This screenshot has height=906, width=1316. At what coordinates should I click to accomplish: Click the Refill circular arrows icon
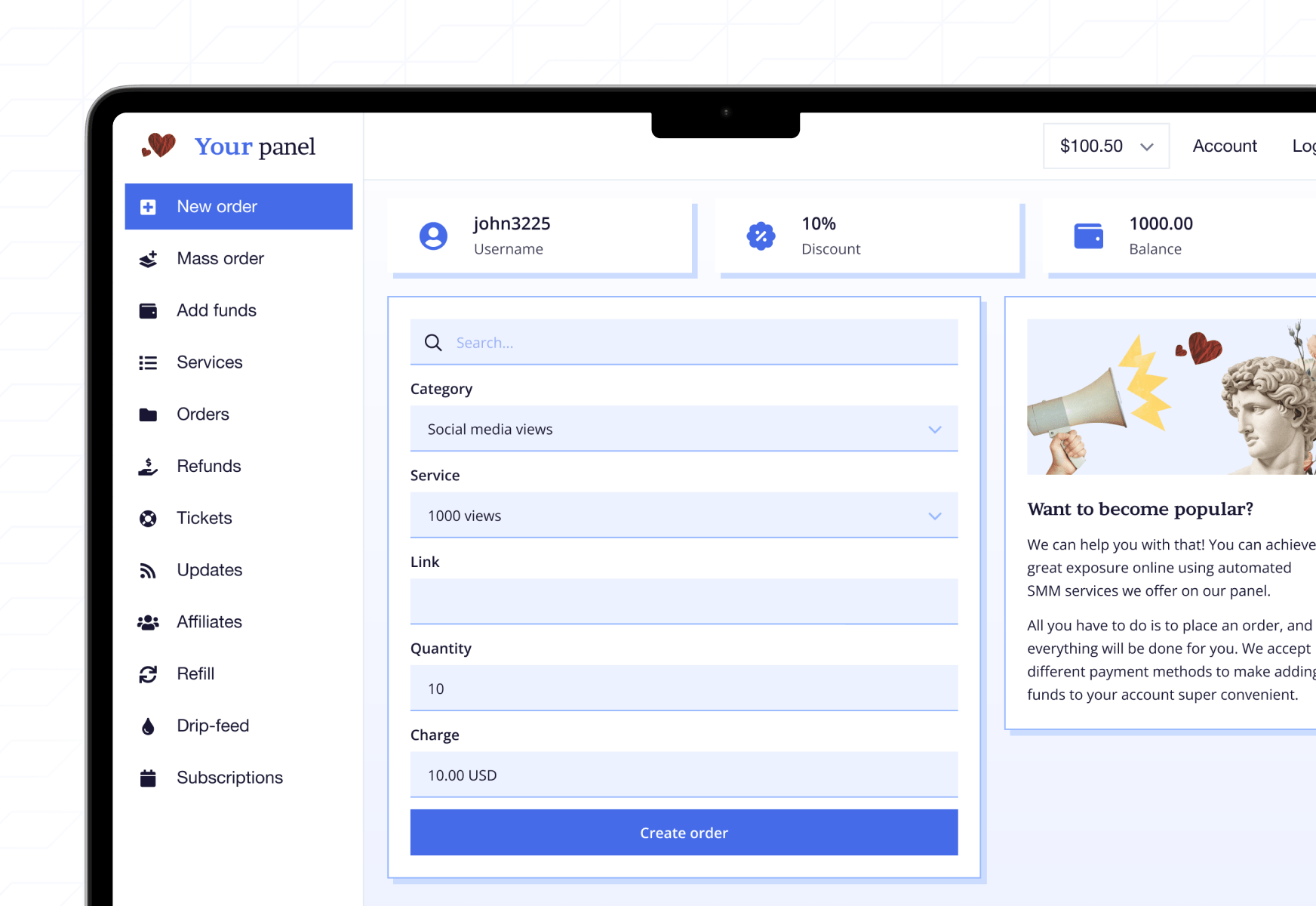pos(148,674)
